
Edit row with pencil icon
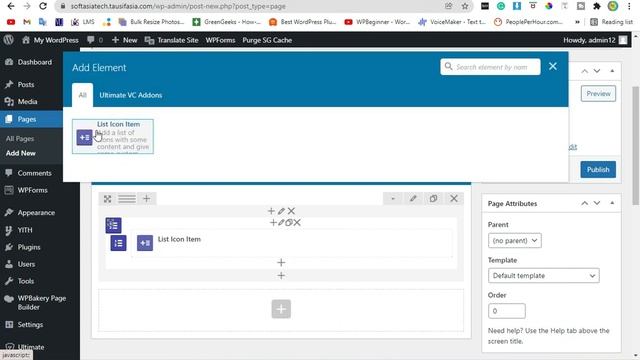[413, 199]
